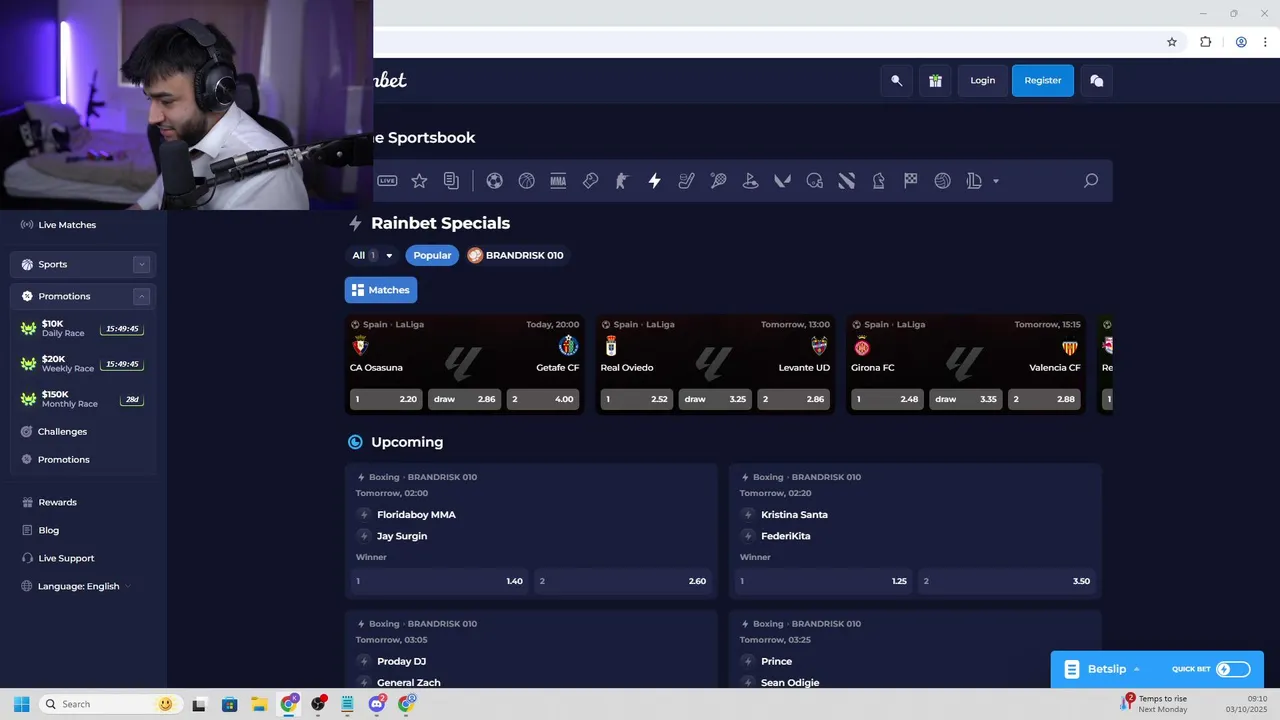Bet on Real Oviedo win at 2.52
This screenshot has width=1280, height=720.
(637, 399)
